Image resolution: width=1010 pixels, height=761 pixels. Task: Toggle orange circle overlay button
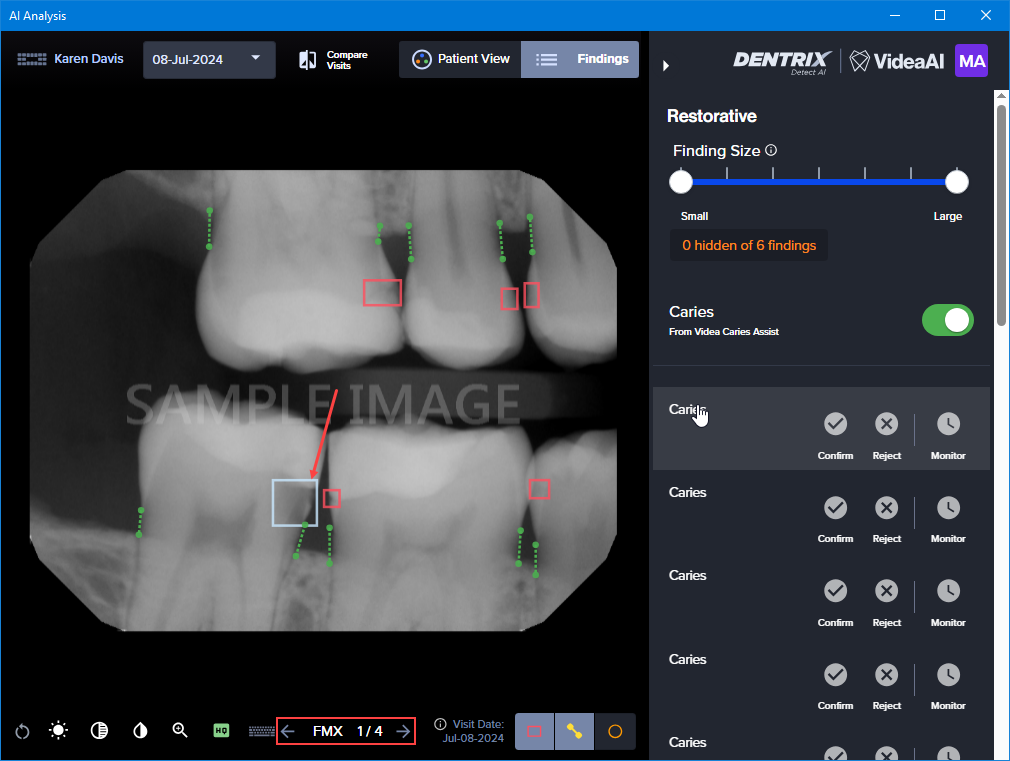(x=615, y=731)
